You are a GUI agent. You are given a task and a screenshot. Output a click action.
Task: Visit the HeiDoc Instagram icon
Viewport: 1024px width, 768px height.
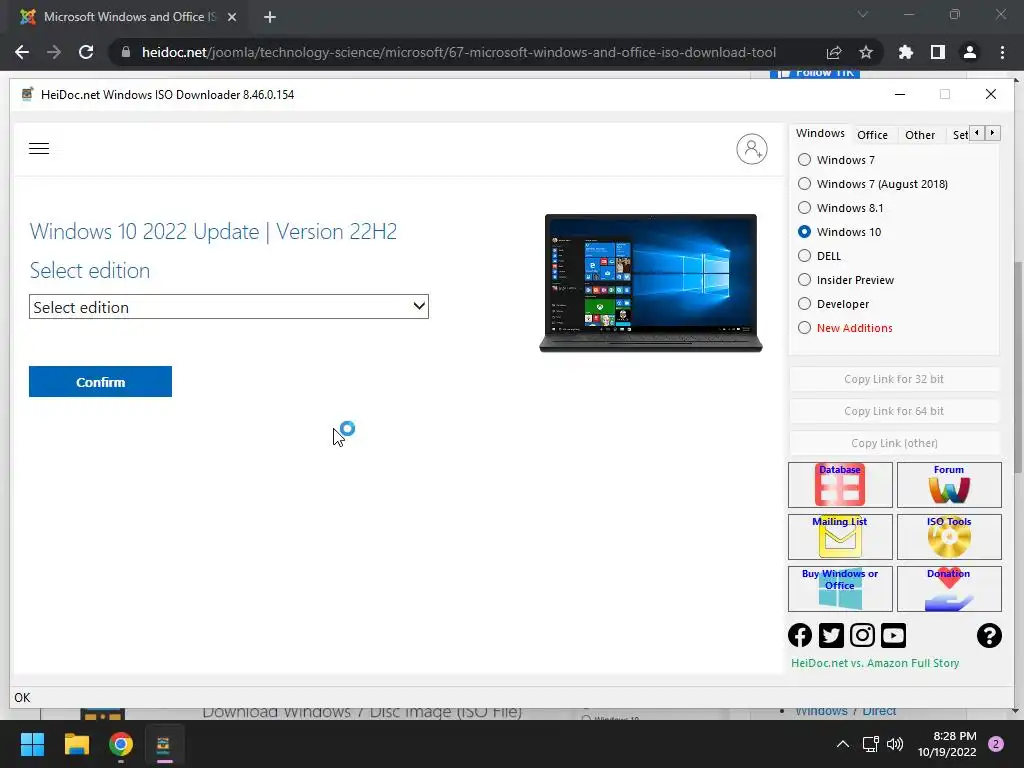tap(862, 635)
